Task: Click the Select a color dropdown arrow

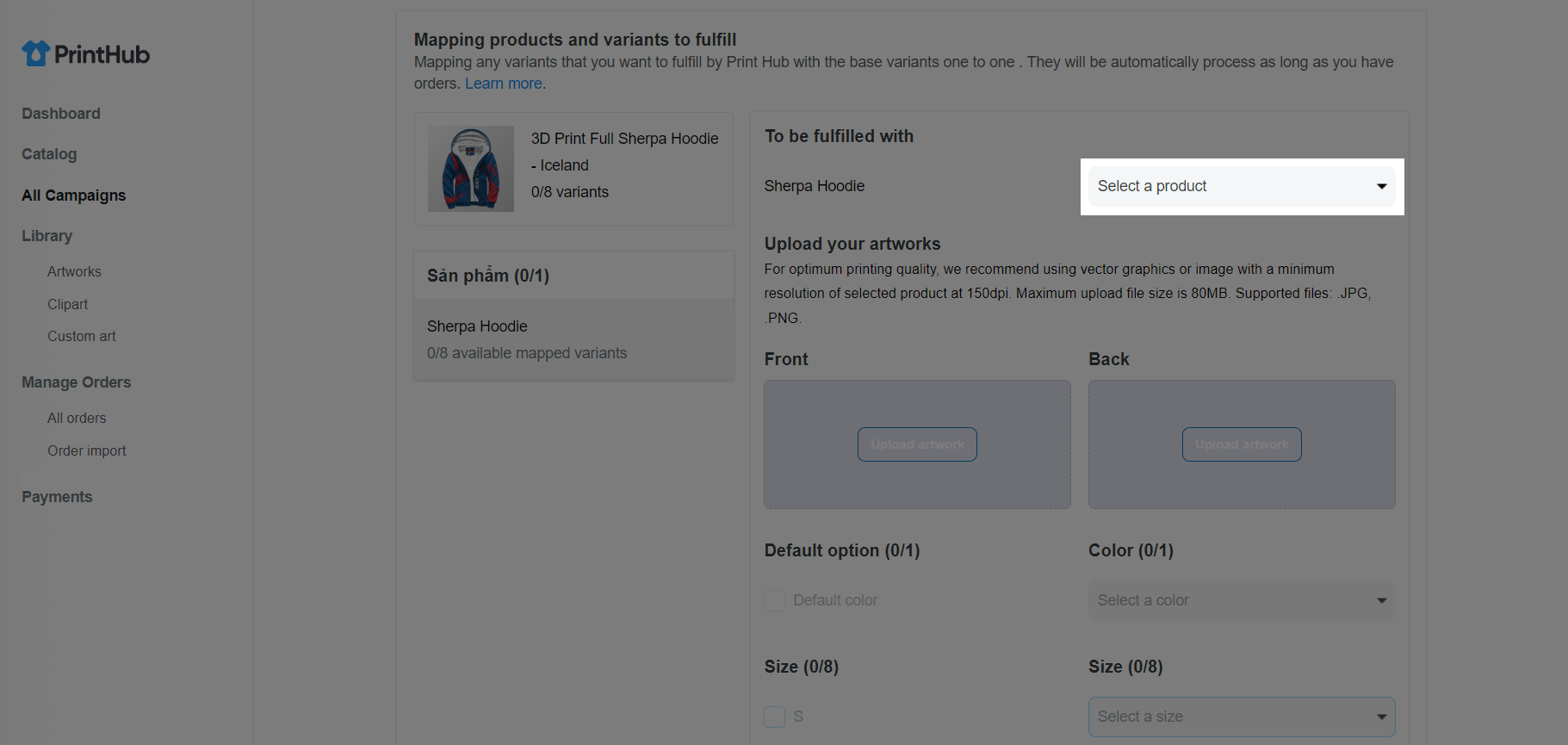Action: [1381, 601]
